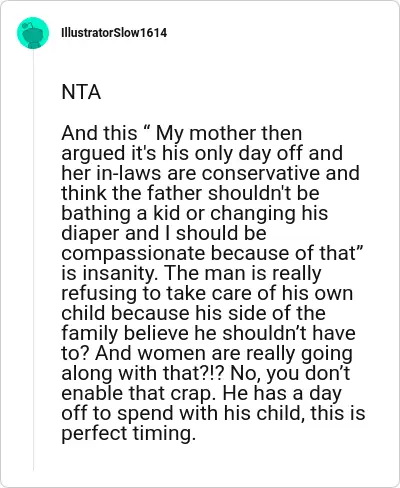Click the phrase "enable that crap."

(x=139, y=393)
